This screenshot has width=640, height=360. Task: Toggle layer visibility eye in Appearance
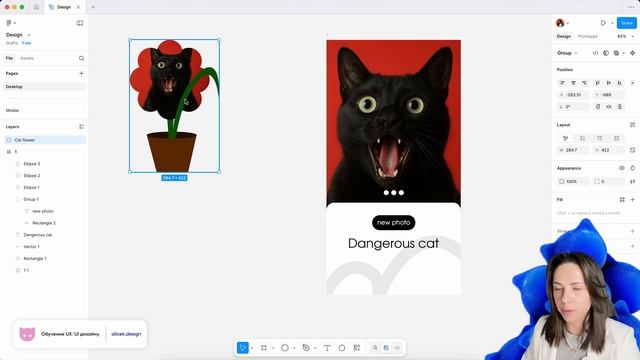coord(622,168)
